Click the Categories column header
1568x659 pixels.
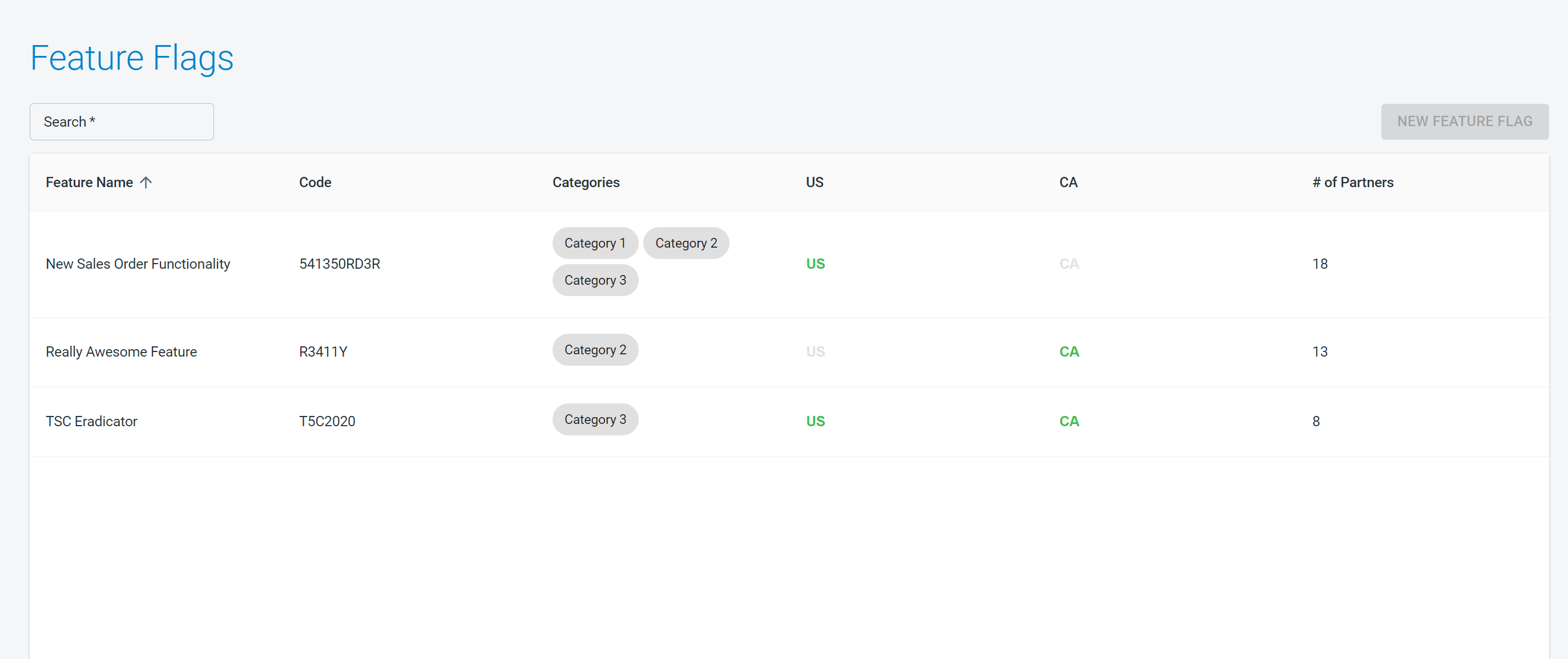(x=586, y=182)
